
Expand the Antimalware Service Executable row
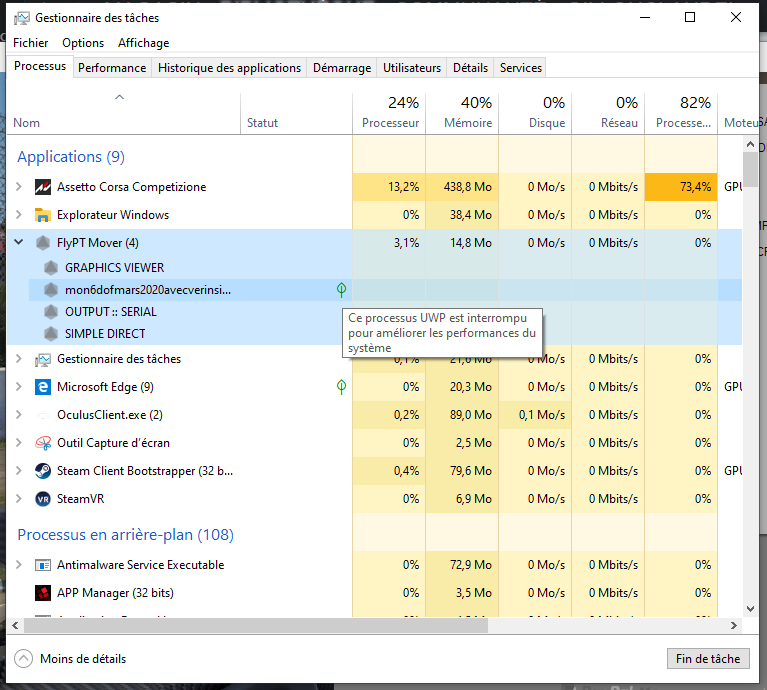coord(19,565)
